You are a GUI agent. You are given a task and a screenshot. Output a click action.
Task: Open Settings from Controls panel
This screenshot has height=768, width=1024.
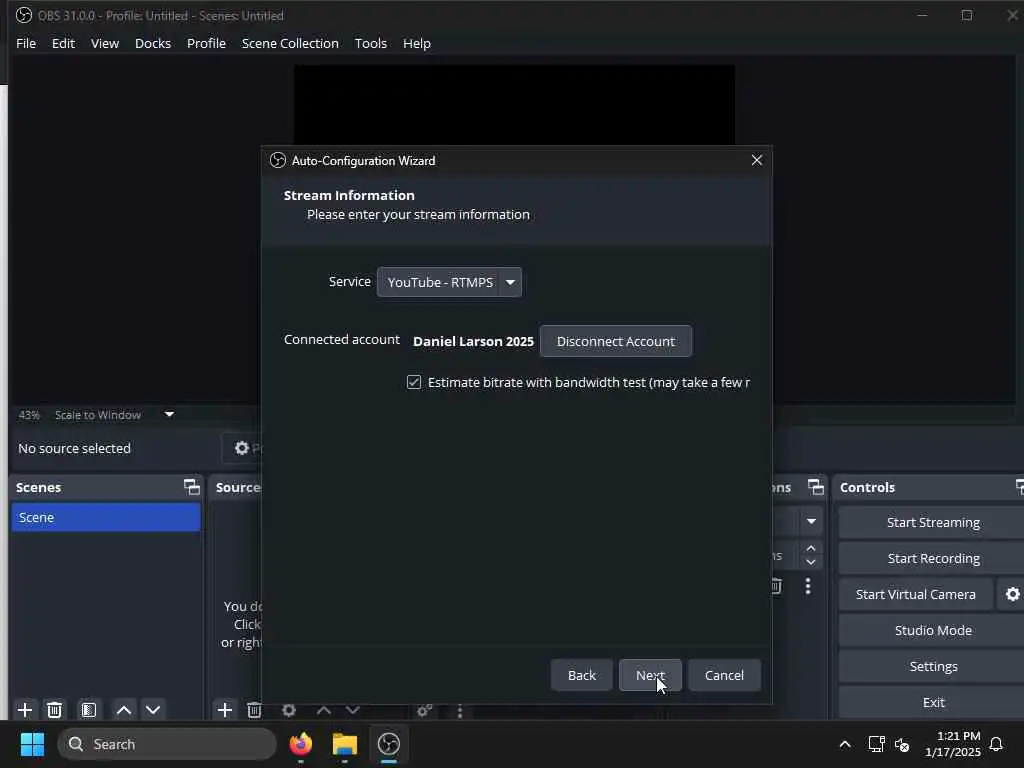pyautogui.click(x=933, y=666)
